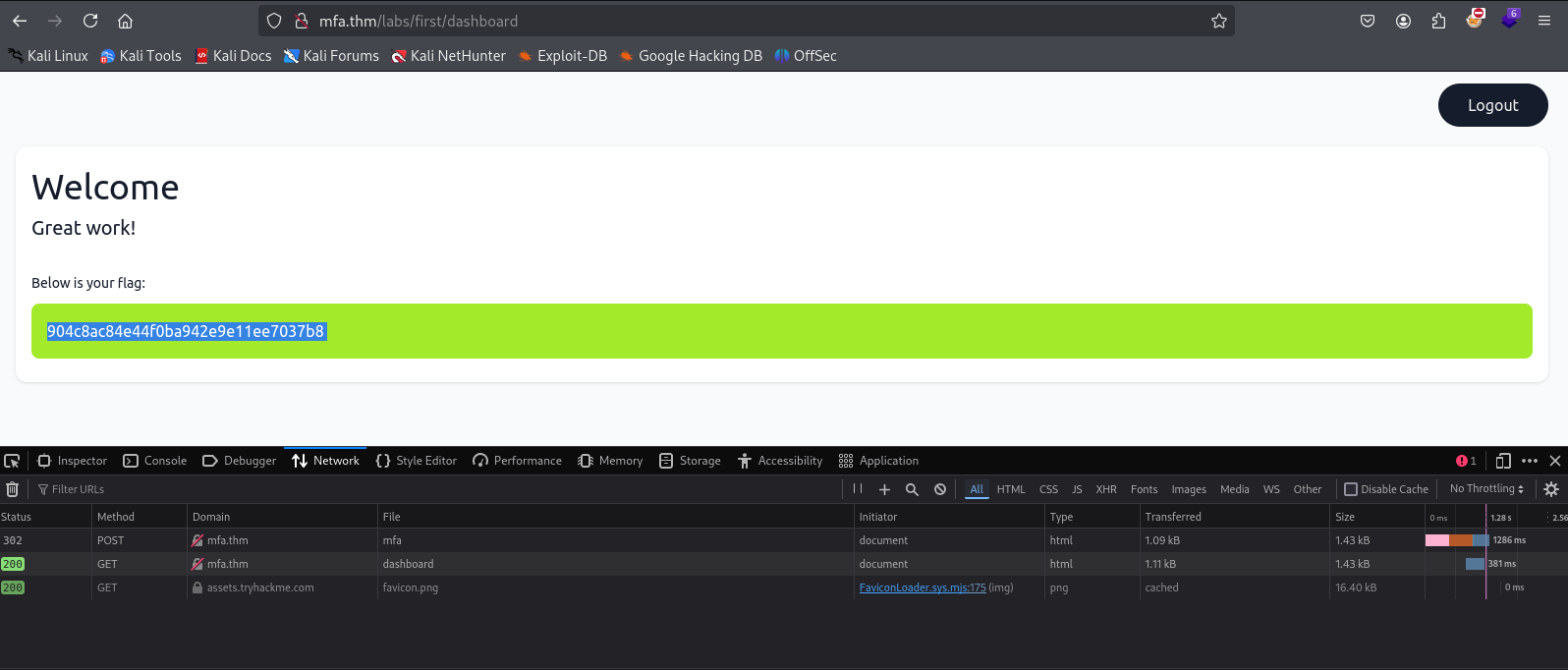The height and width of the screenshot is (670, 1568).
Task: Click the shield tracking protection icon
Action: [274, 21]
